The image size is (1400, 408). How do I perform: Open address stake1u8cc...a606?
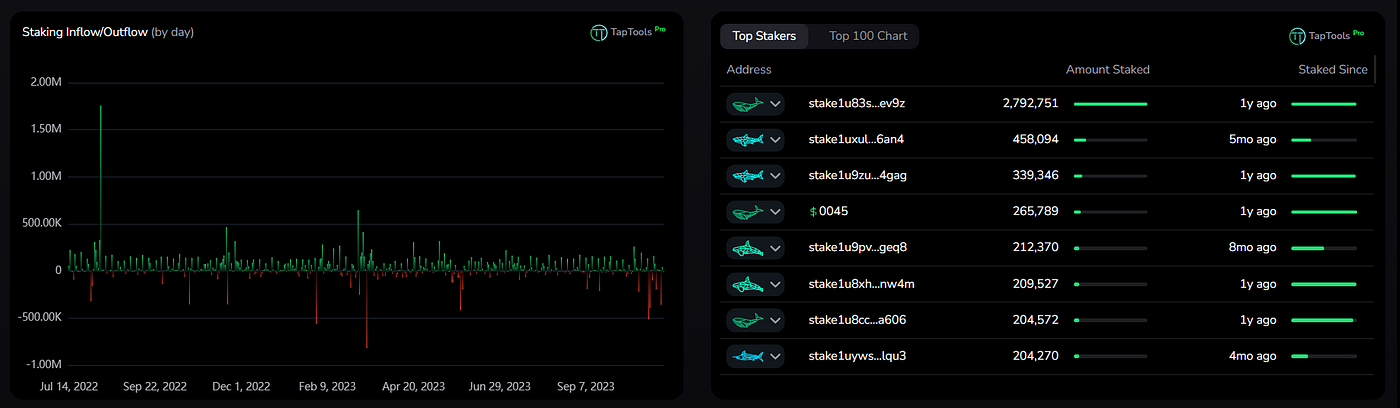[x=858, y=320]
